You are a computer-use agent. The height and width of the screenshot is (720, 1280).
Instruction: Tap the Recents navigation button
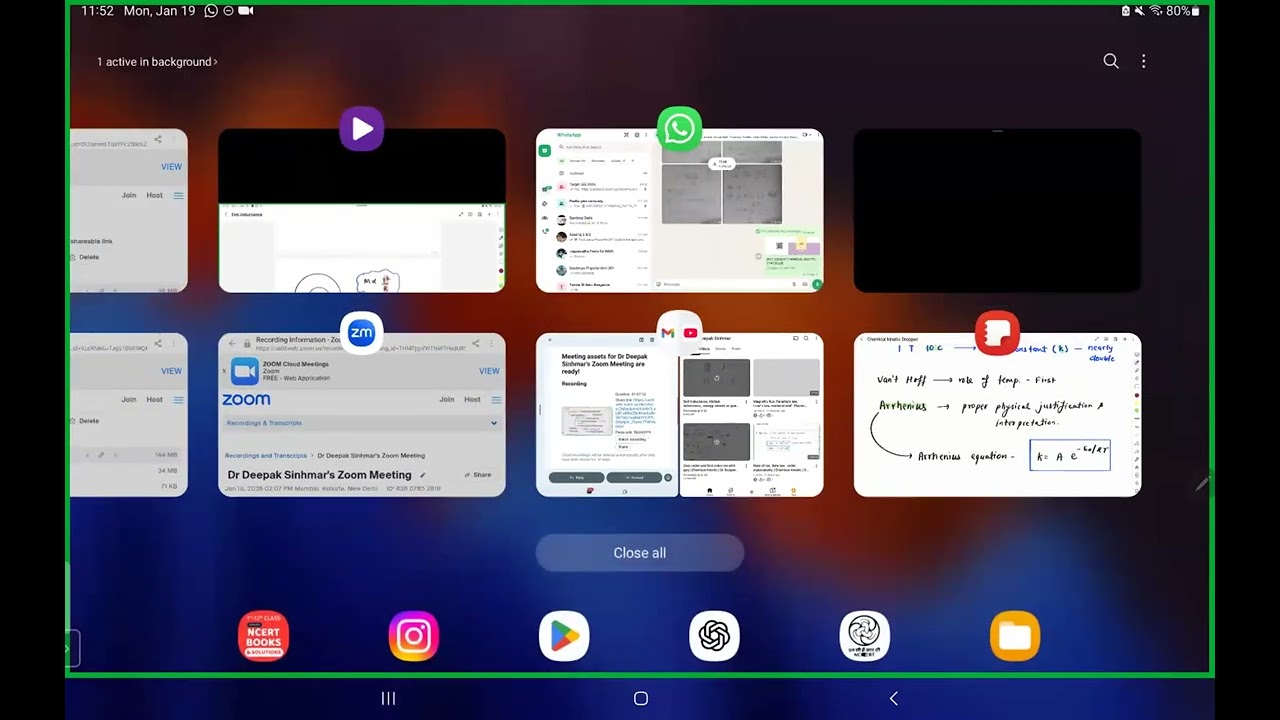[389, 699]
